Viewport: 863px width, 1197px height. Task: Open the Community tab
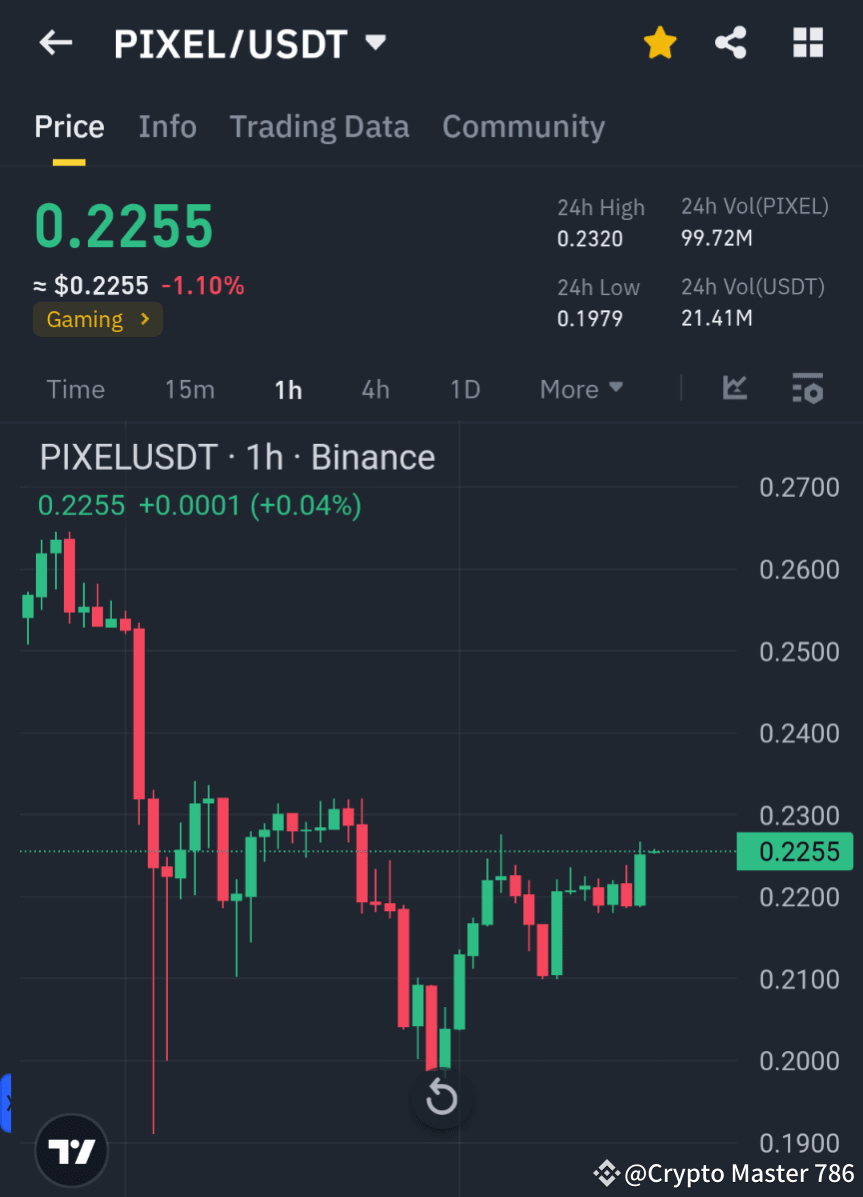coord(523,126)
